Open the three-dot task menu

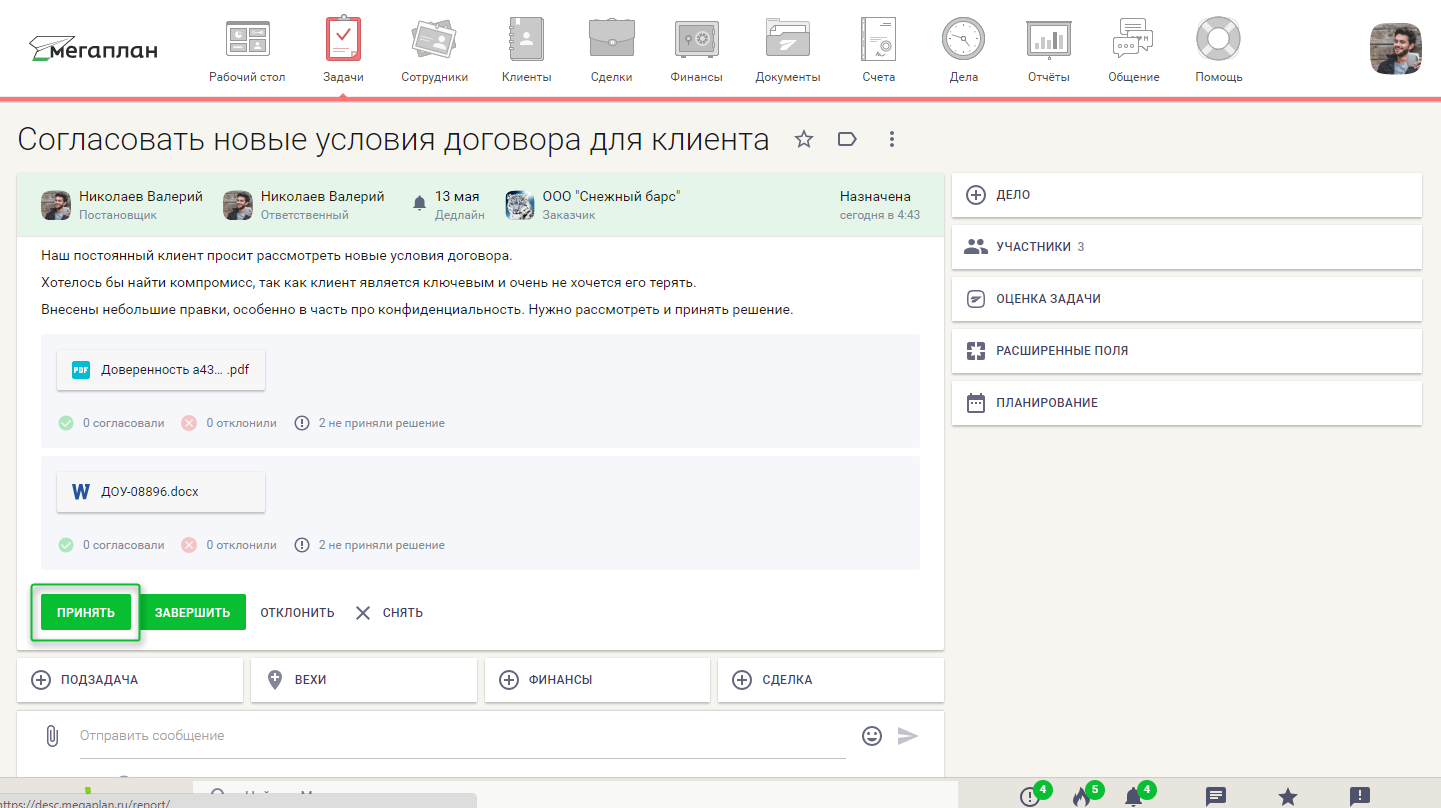click(x=891, y=139)
